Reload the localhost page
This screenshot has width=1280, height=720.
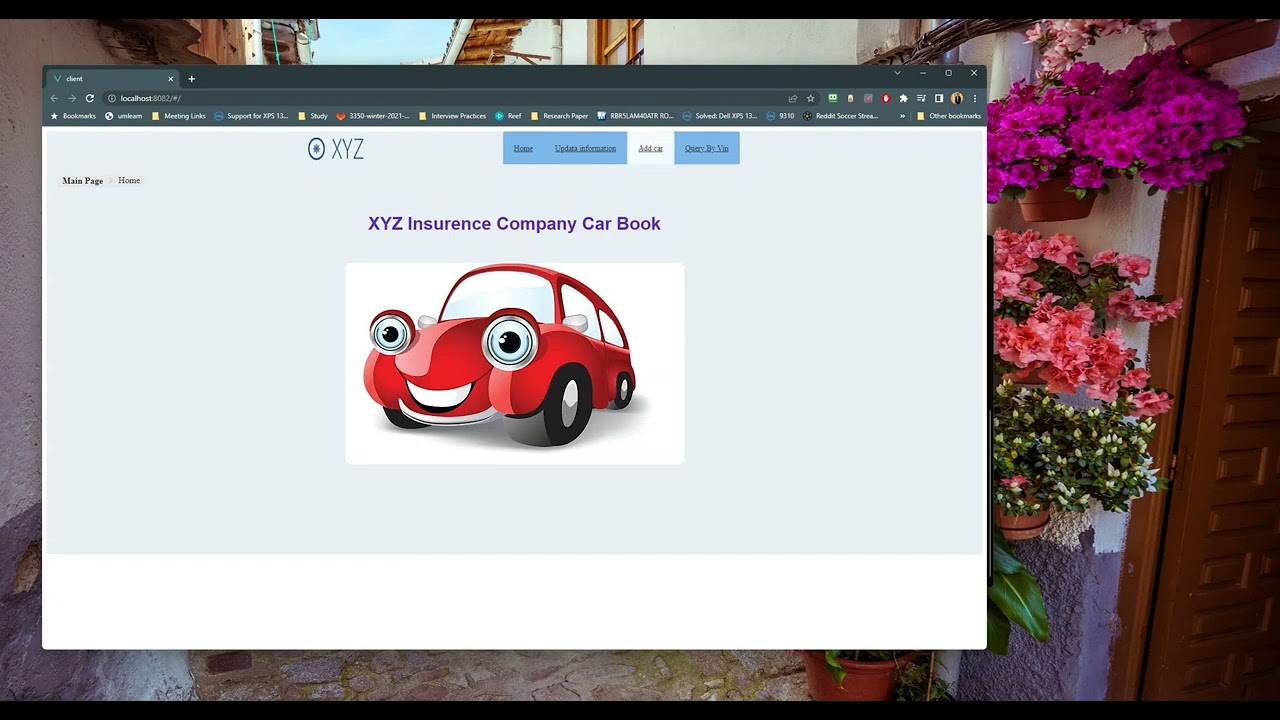pos(90,98)
